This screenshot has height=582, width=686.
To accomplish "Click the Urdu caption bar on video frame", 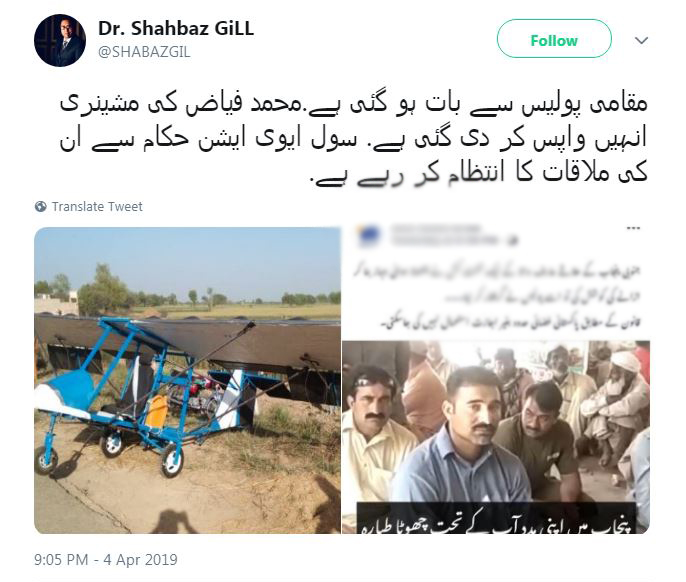I will coord(496,519).
